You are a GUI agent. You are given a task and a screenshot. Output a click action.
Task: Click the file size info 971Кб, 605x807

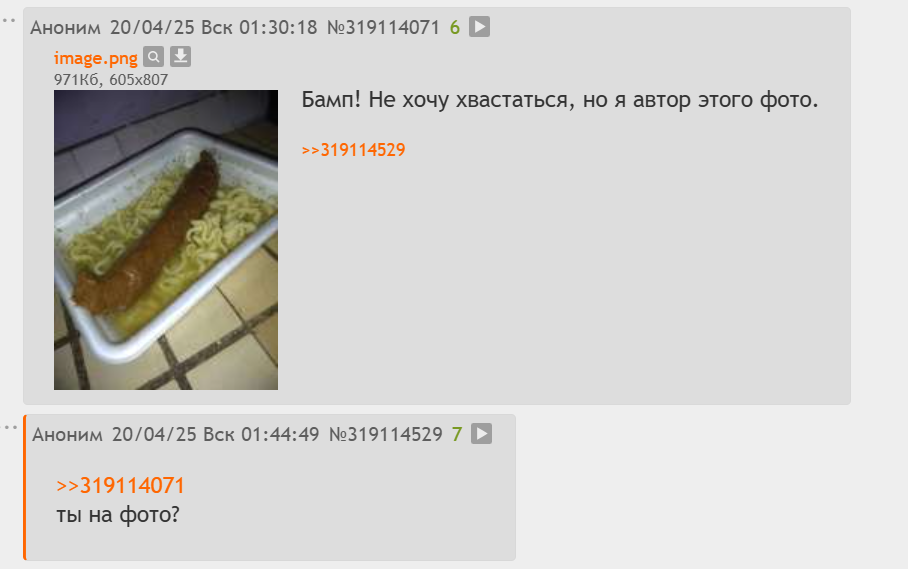pos(111,79)
